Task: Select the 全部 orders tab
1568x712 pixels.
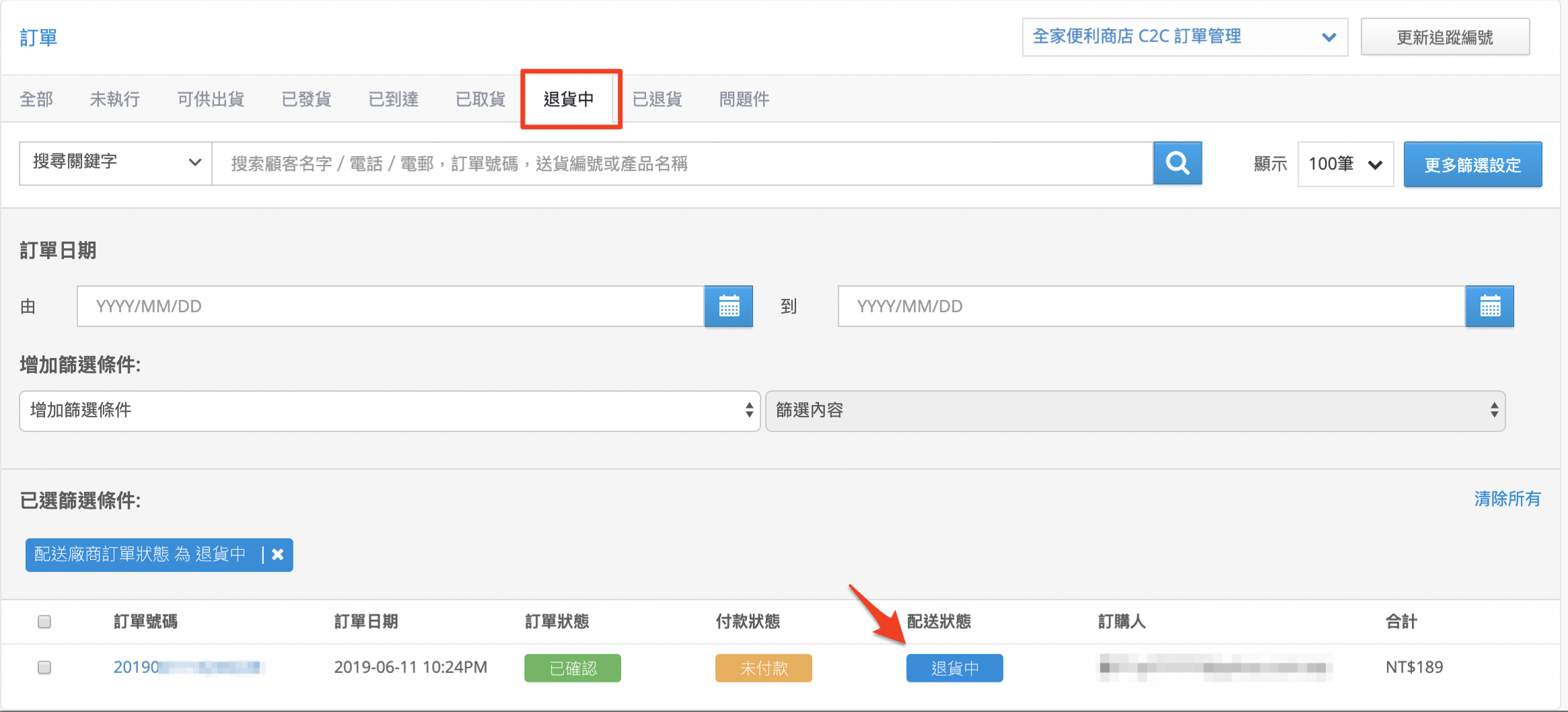Action: pyautogui.click(x=36, y=99)
